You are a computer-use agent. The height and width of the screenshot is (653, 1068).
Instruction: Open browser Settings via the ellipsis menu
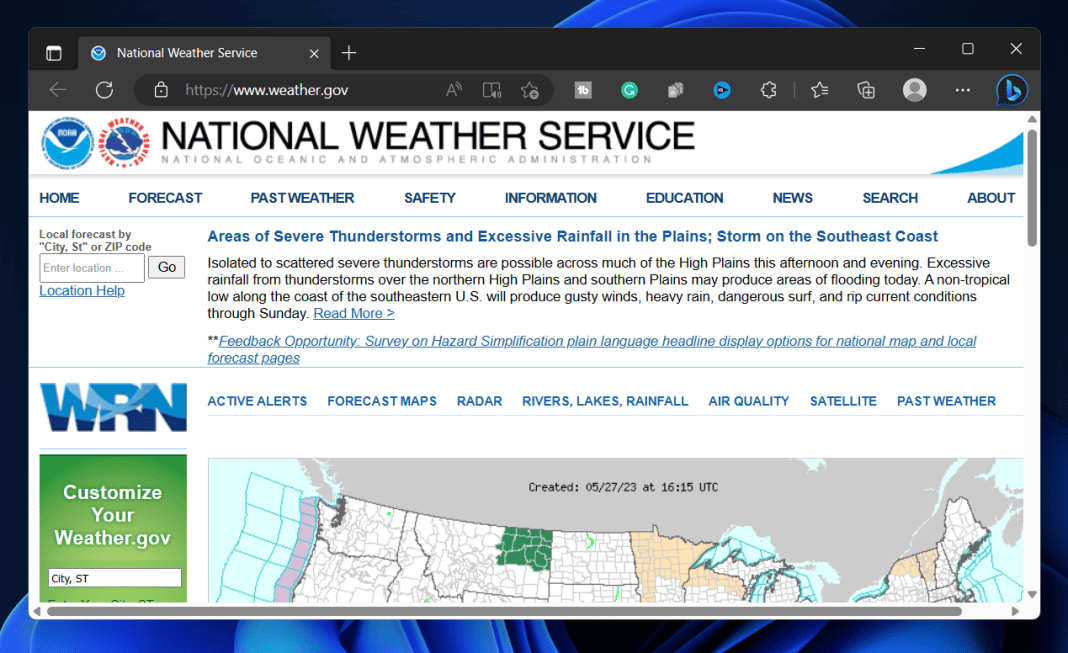pos(962,90)
